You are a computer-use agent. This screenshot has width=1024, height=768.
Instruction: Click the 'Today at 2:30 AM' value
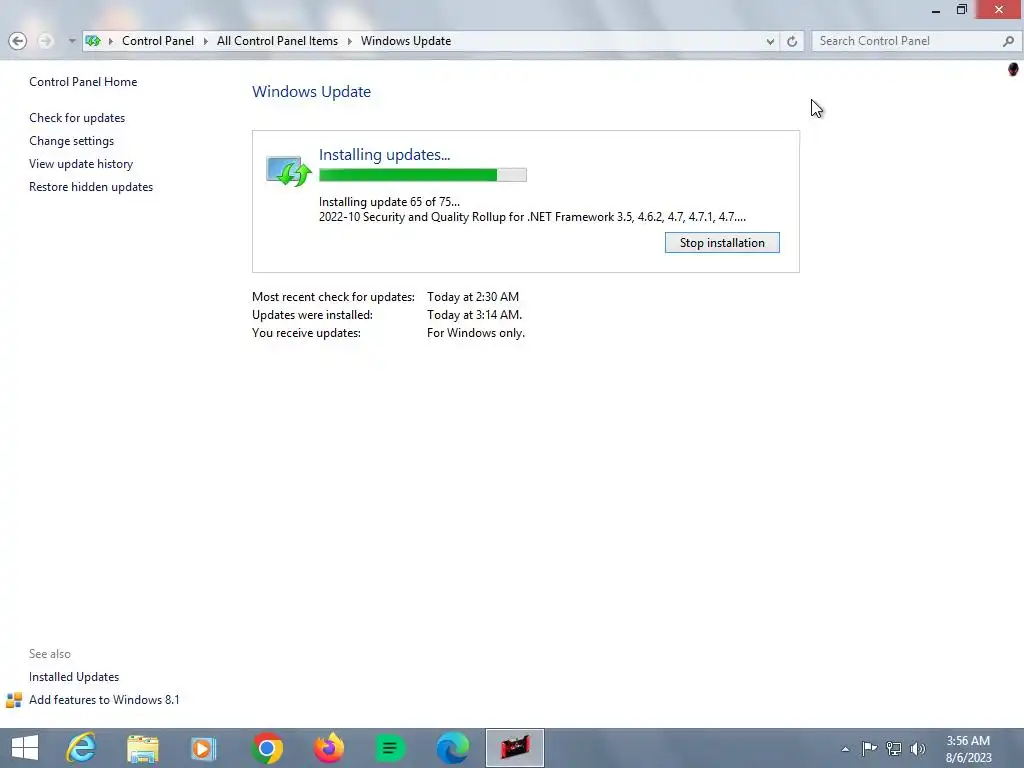coord(473,296)
